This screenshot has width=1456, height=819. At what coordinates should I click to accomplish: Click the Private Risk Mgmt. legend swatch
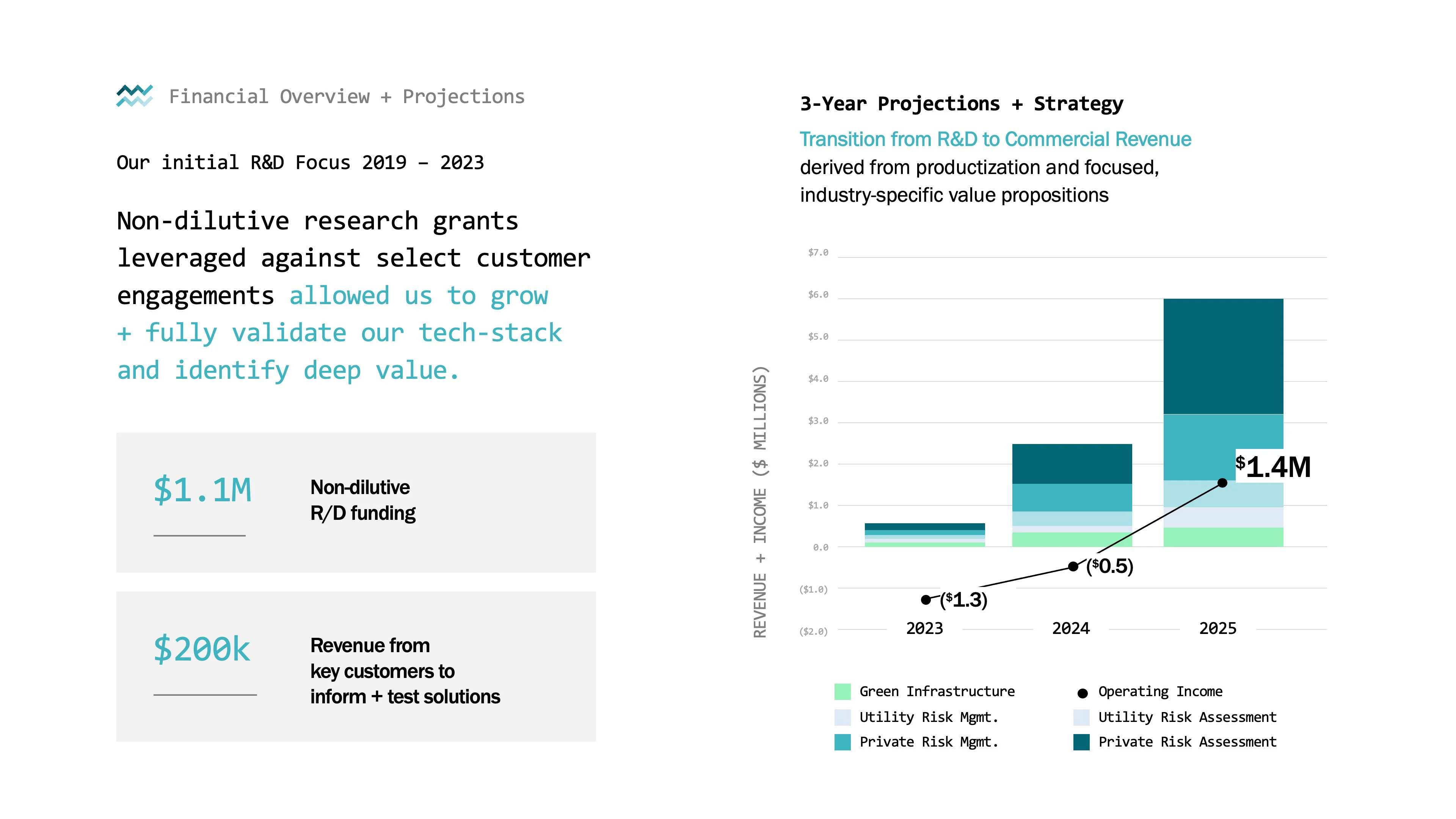coord(842,742)
